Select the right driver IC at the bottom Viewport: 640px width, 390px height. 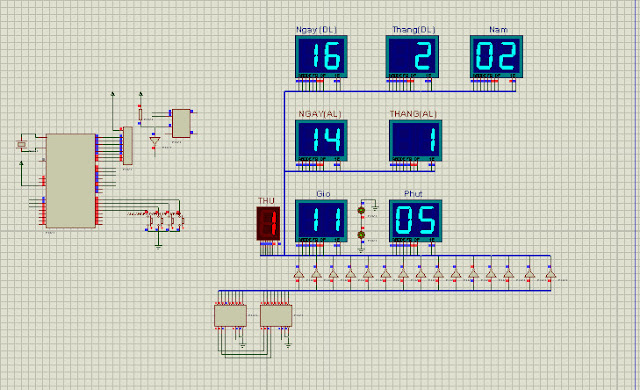276,316
